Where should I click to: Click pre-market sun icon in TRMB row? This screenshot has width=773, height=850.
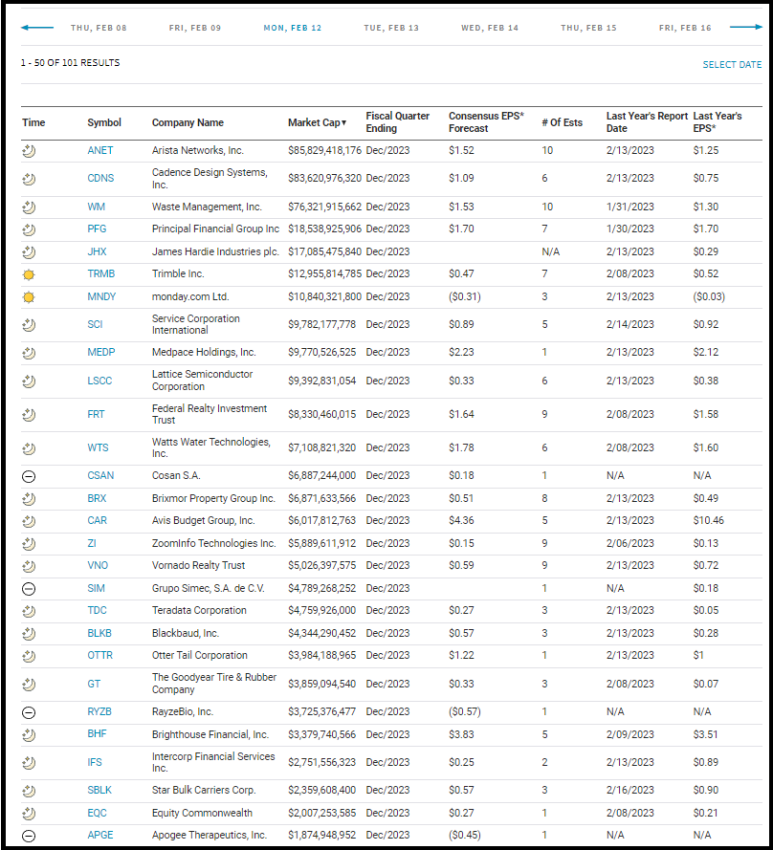click(29, 274)
